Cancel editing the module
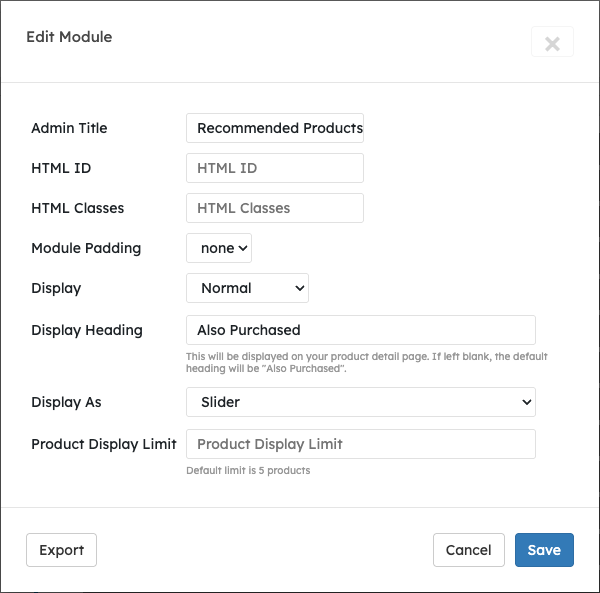The image size is (600, 593). [x=469, y=550]
